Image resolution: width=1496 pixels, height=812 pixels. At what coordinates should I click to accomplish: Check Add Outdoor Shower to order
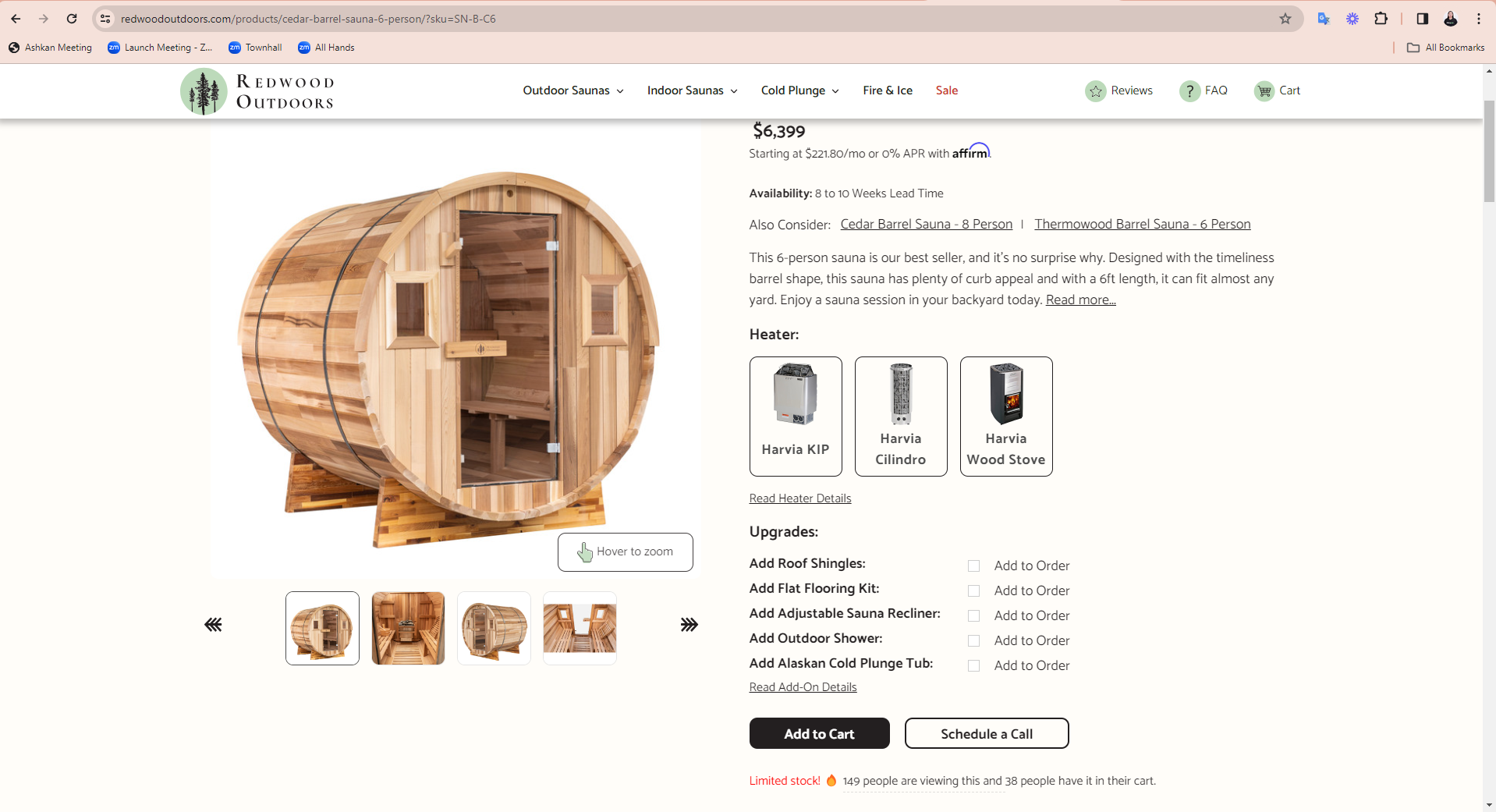[973, 640]
